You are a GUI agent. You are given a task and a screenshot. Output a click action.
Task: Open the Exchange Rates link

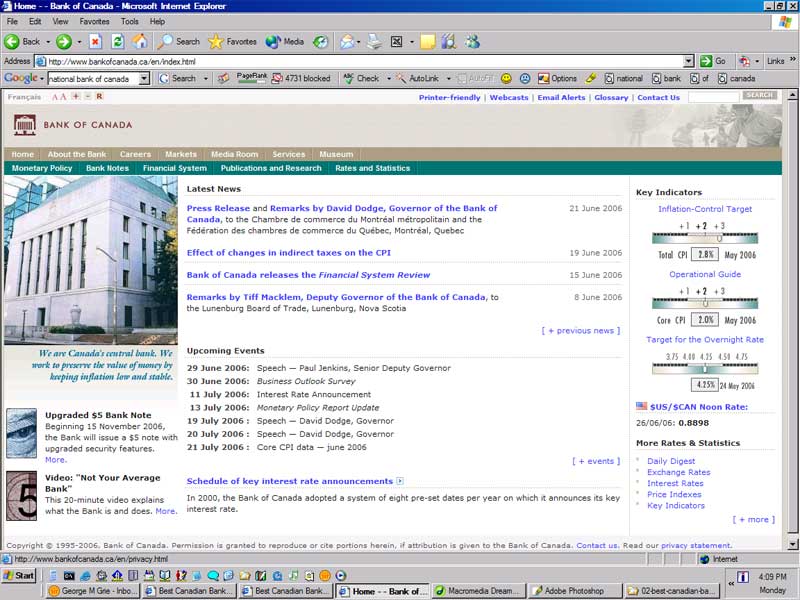(678, 472)
